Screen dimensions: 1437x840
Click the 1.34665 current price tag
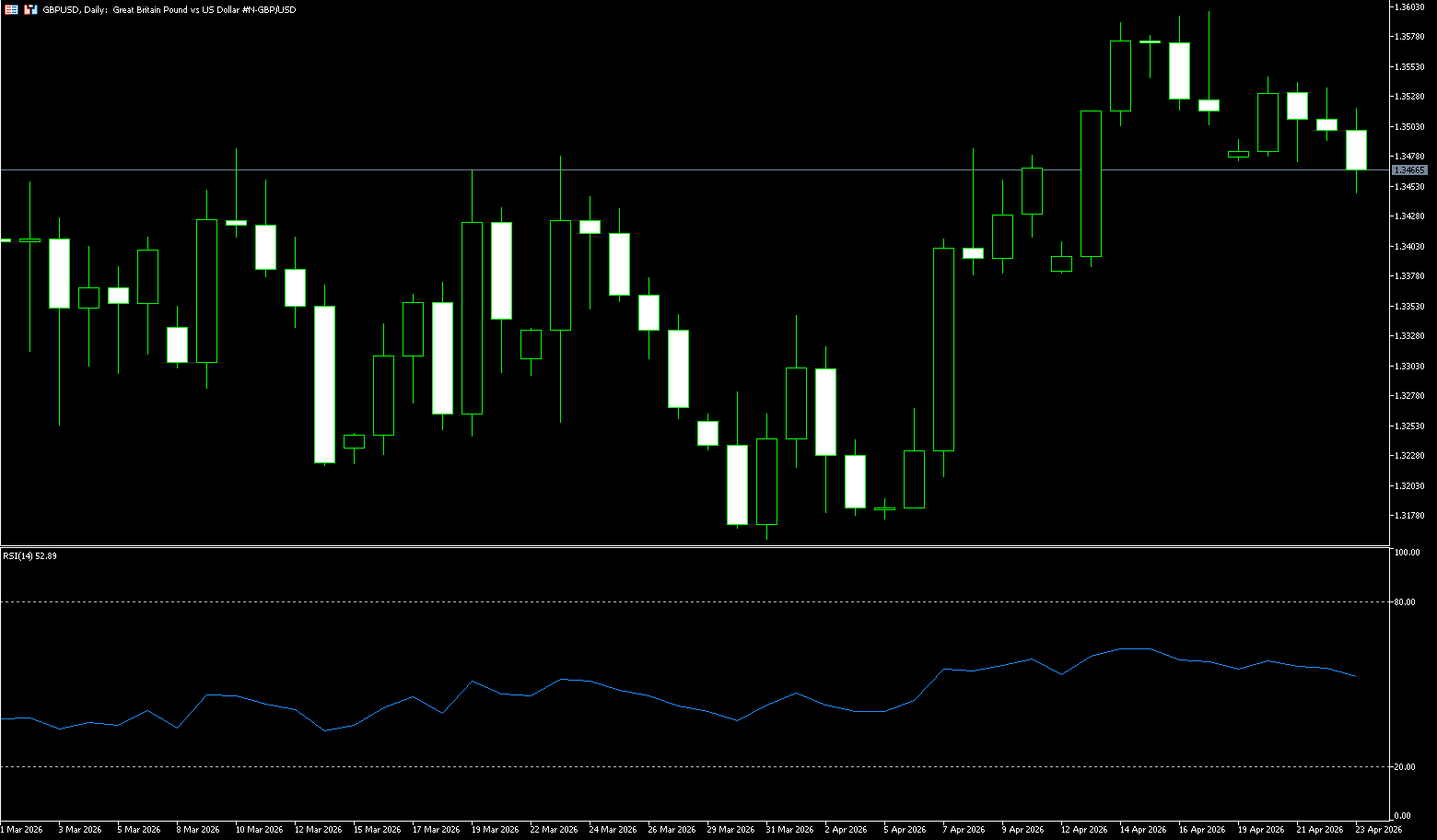click(x=1409, y=170)
